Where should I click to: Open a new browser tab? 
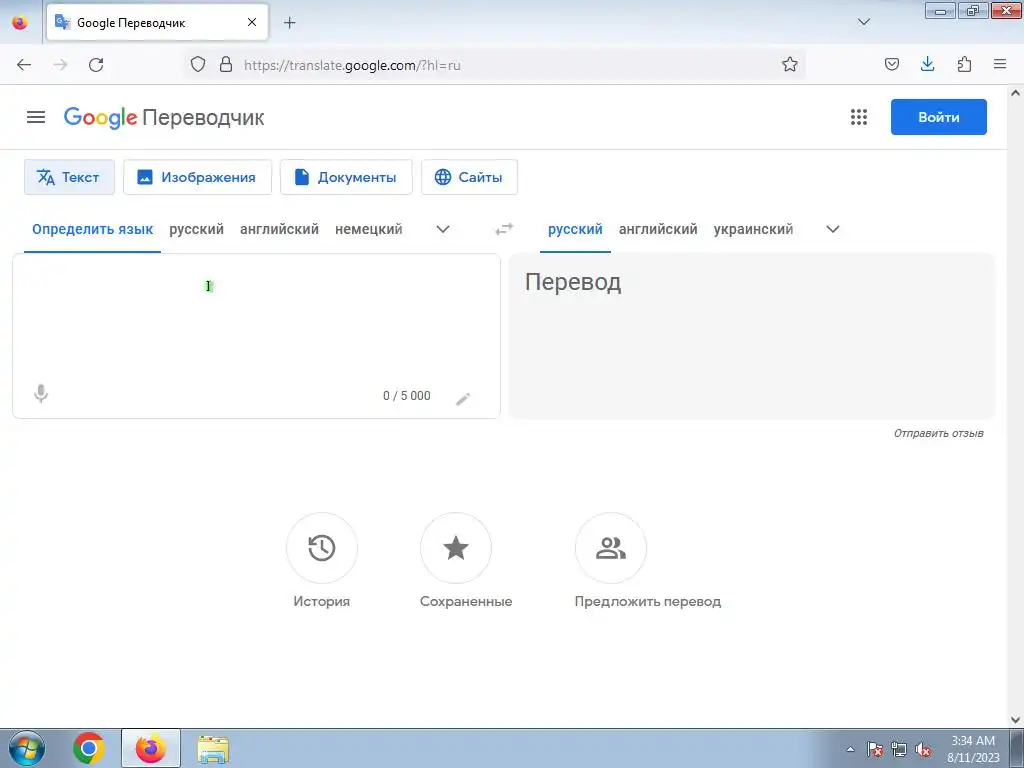pyautogui.click(x=289, y=23)
